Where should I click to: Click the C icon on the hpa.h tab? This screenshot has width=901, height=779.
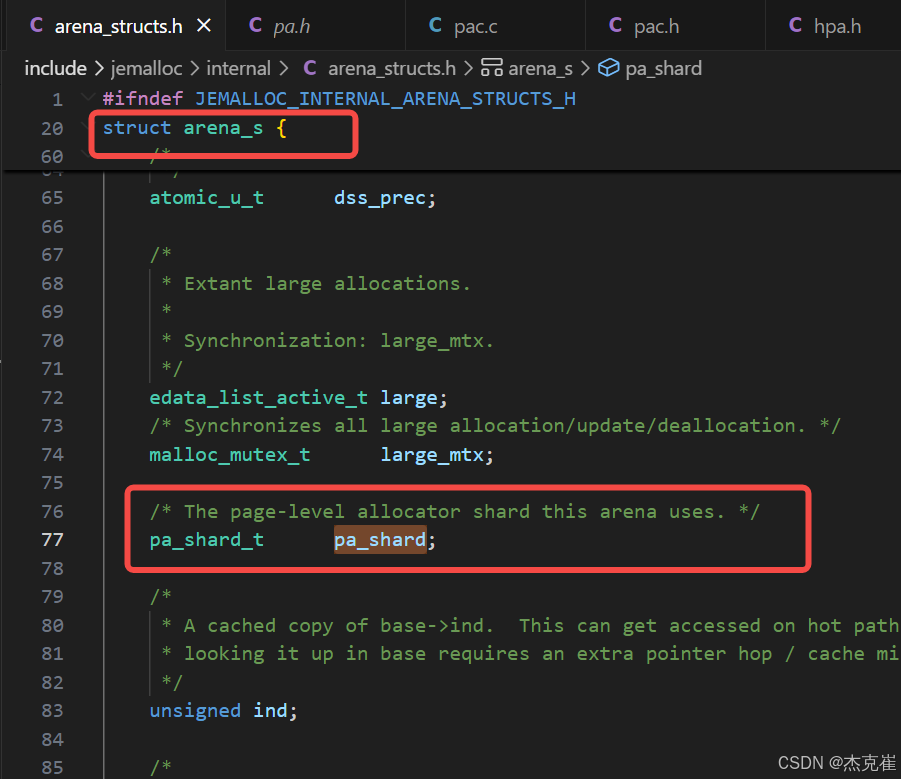(795, 25)
